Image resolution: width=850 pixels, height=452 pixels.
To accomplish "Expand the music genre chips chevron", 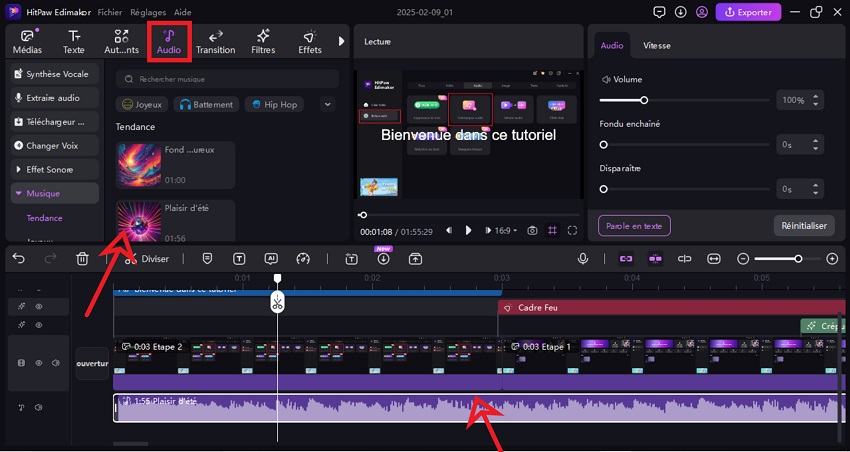I will coord(327,104).
